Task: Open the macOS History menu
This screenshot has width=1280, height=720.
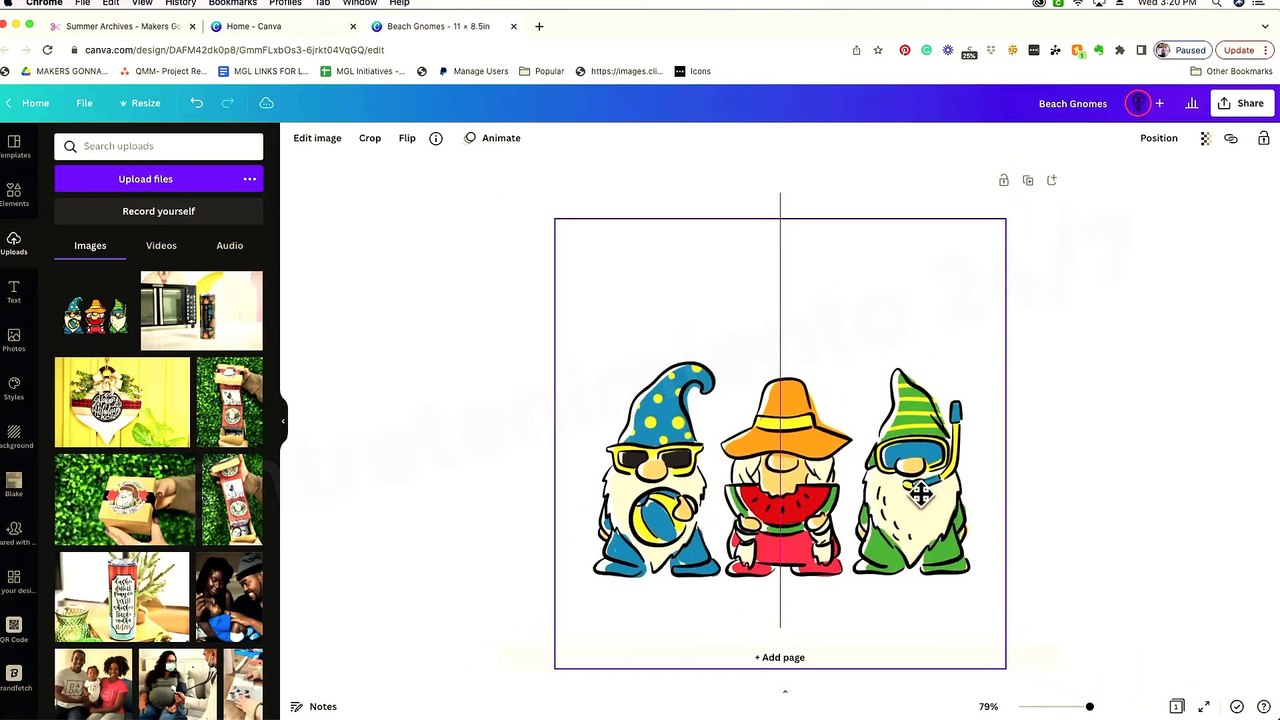Action: (x=180, y=3)
